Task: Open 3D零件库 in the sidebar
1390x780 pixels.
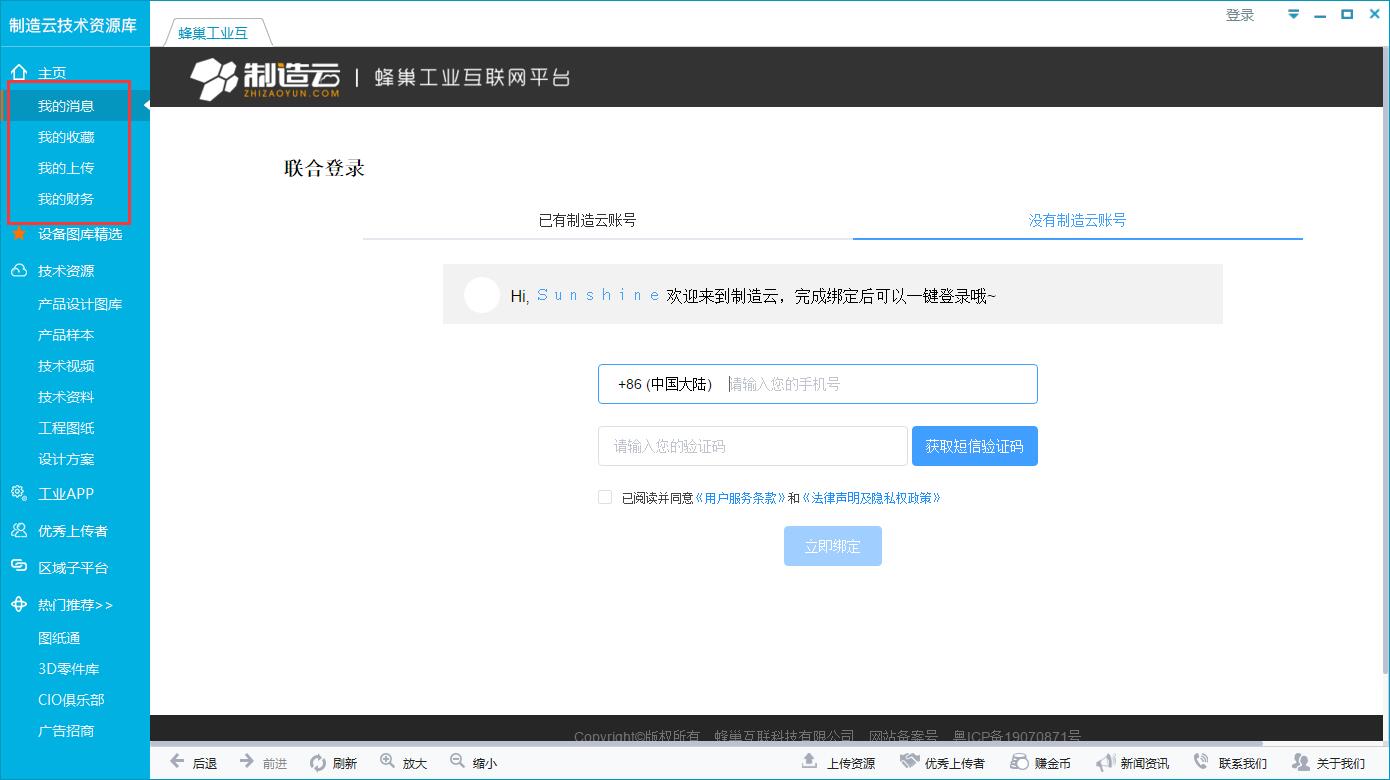Action: pyautogui.click(x=68, y=669)
